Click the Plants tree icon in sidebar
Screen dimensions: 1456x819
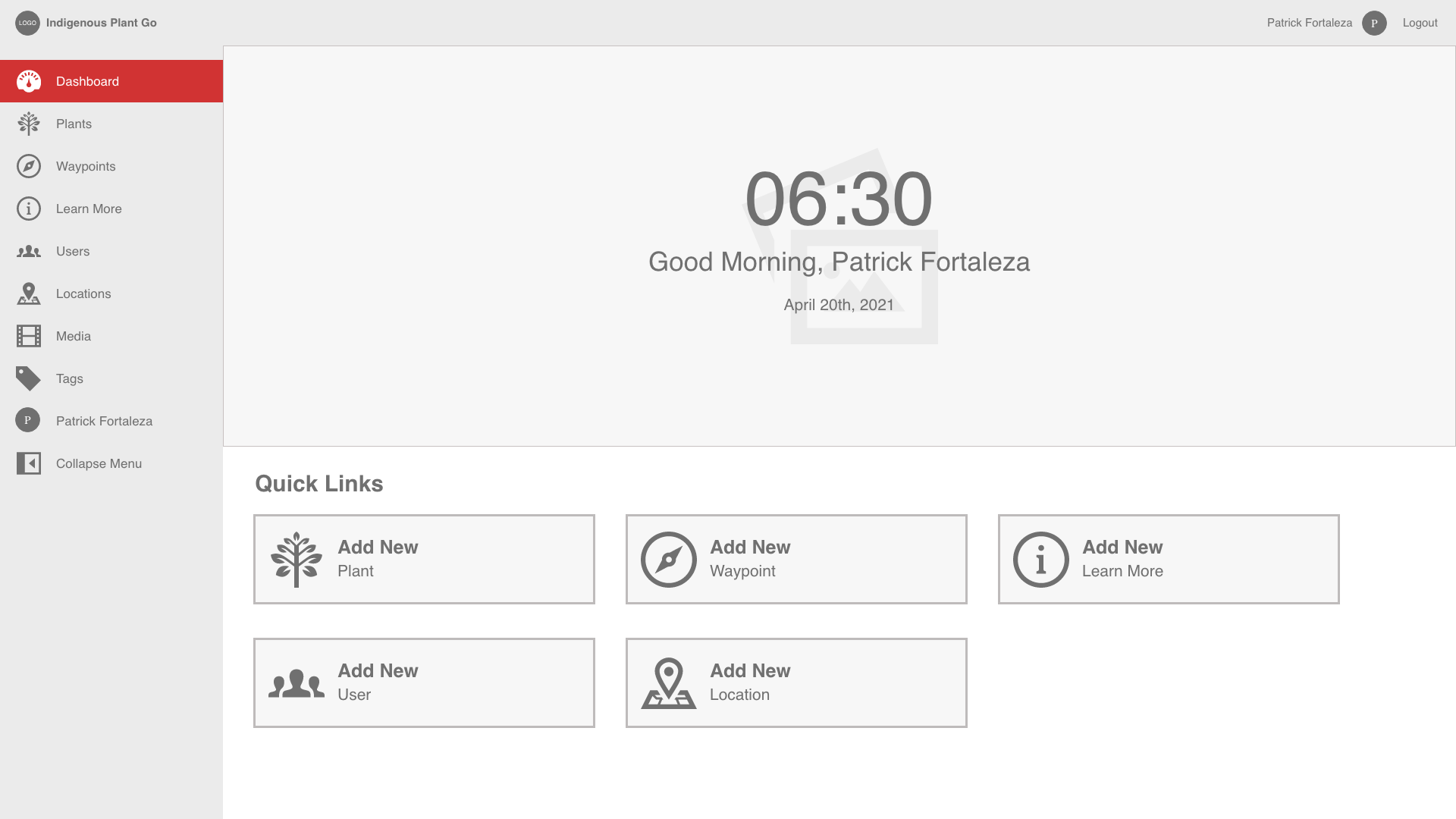(29, 124)
